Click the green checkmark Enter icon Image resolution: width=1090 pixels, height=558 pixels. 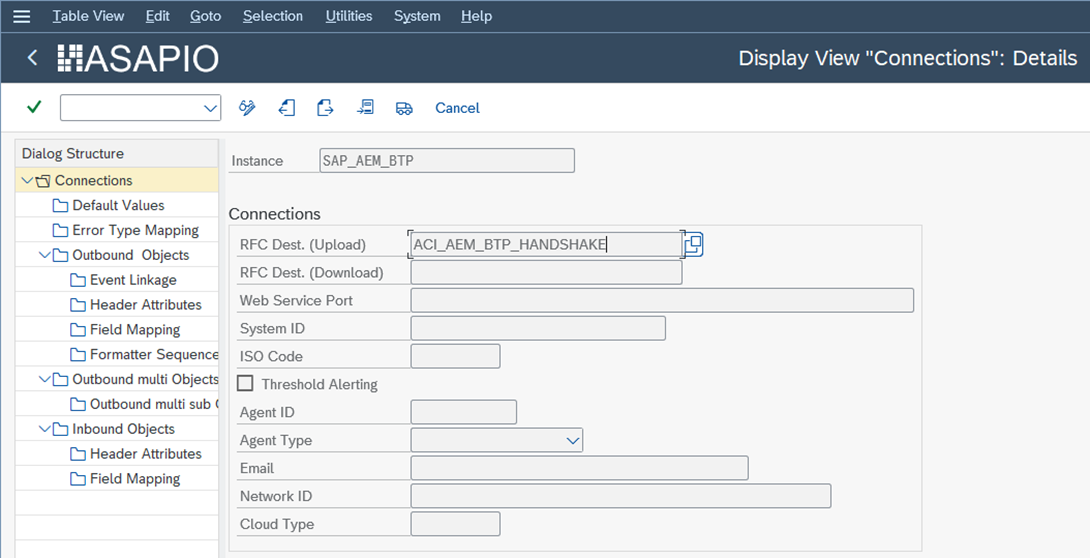coord(33,107)
